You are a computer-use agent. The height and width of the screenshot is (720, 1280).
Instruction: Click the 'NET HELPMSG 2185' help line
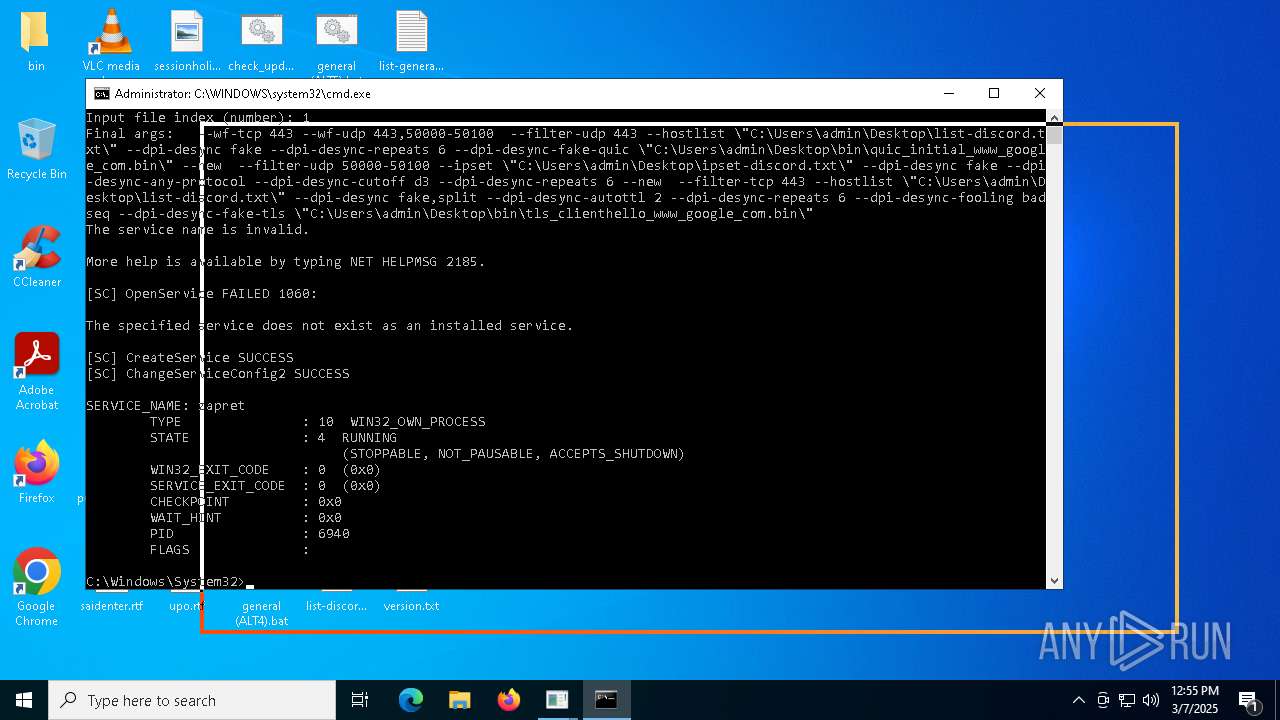(285, 262)
